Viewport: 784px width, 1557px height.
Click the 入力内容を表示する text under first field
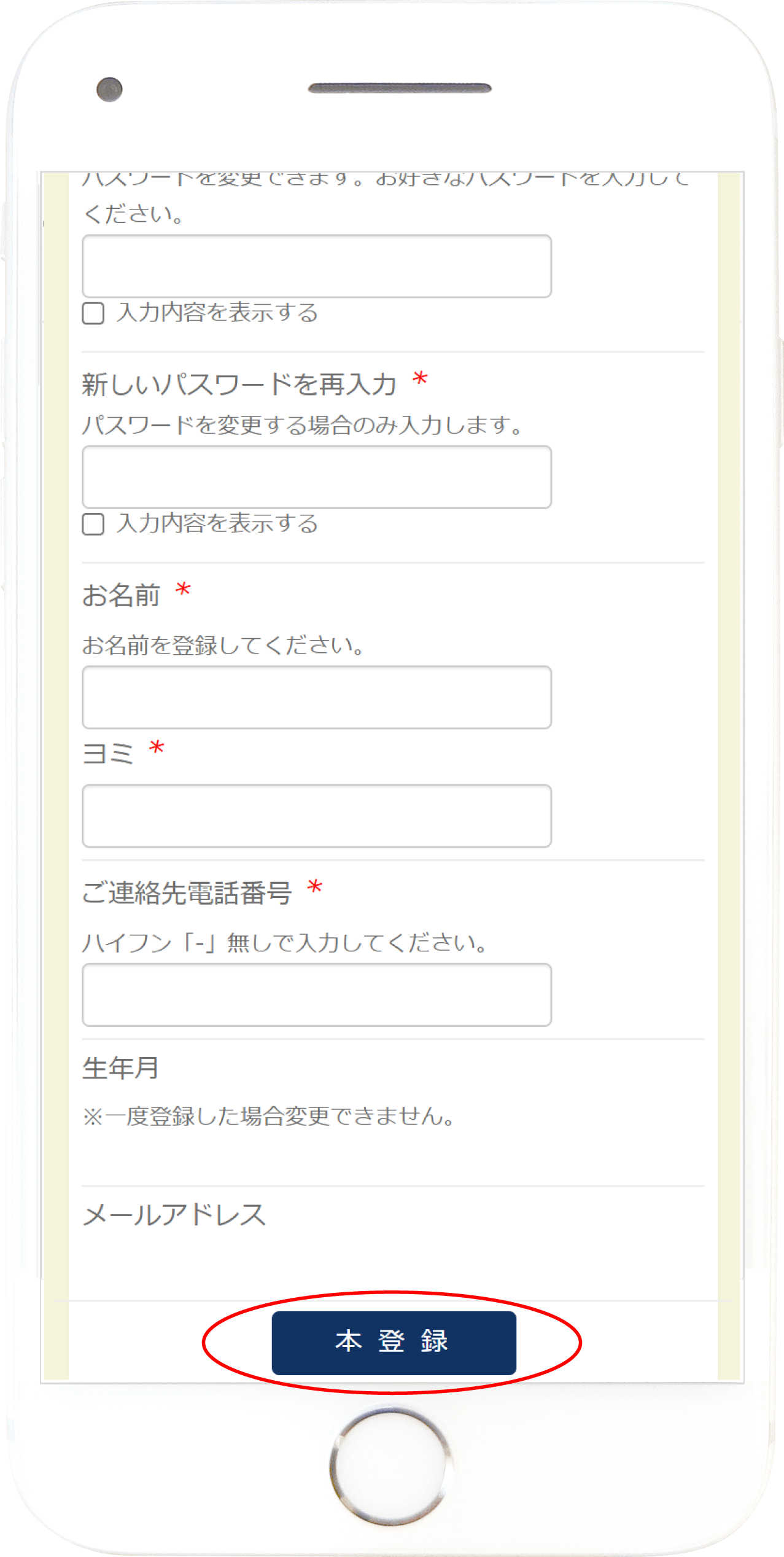[217, 313]
